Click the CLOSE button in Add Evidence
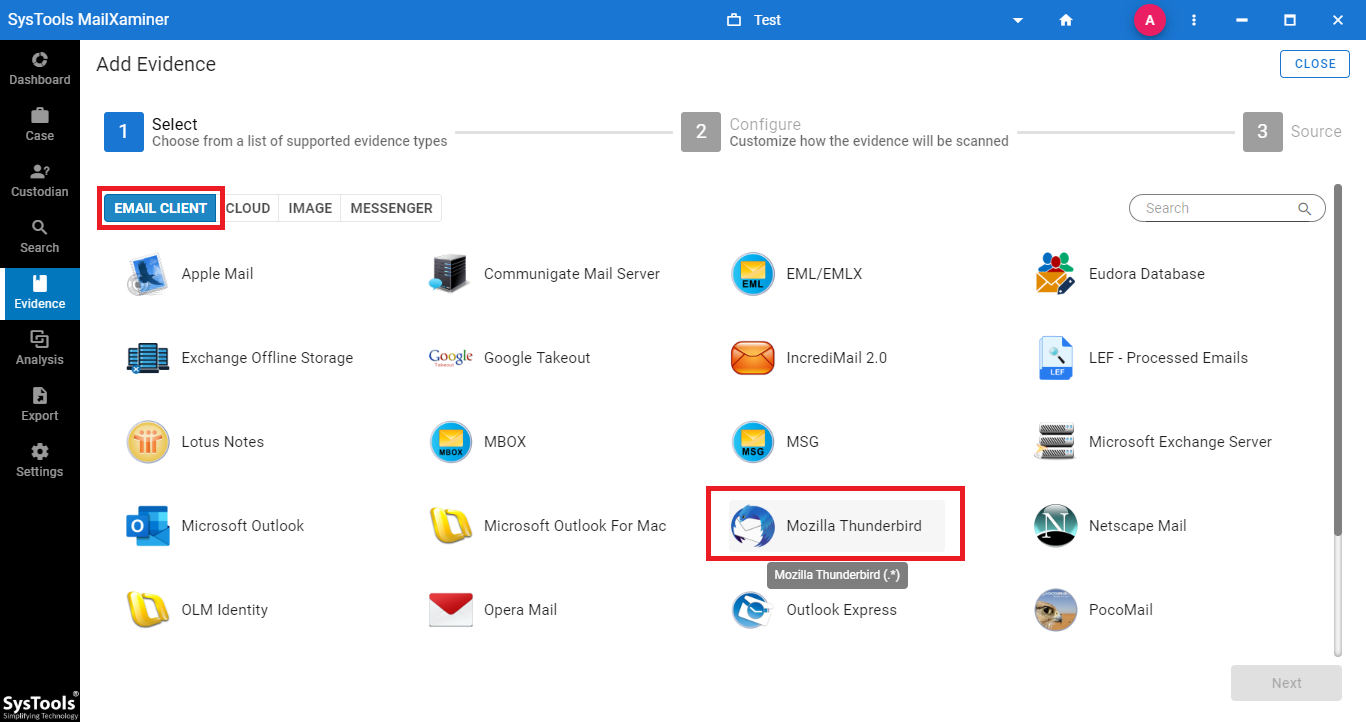This screenshot has width=1366, height=722. [1315, 64]
